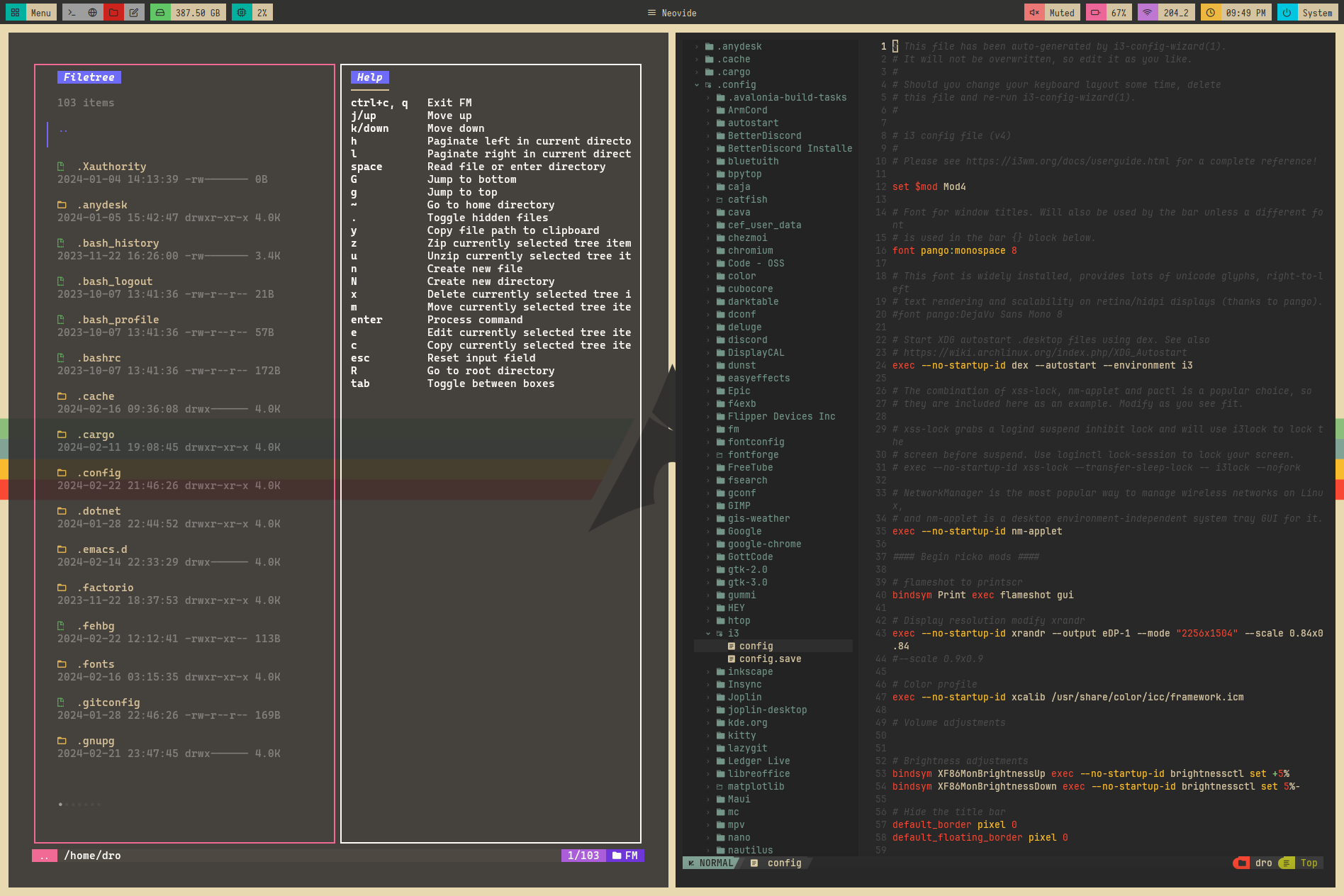Click the 387.50 GB disk space readout
Viewport: 1344px width, 896px height.
(x=198, y=13)
